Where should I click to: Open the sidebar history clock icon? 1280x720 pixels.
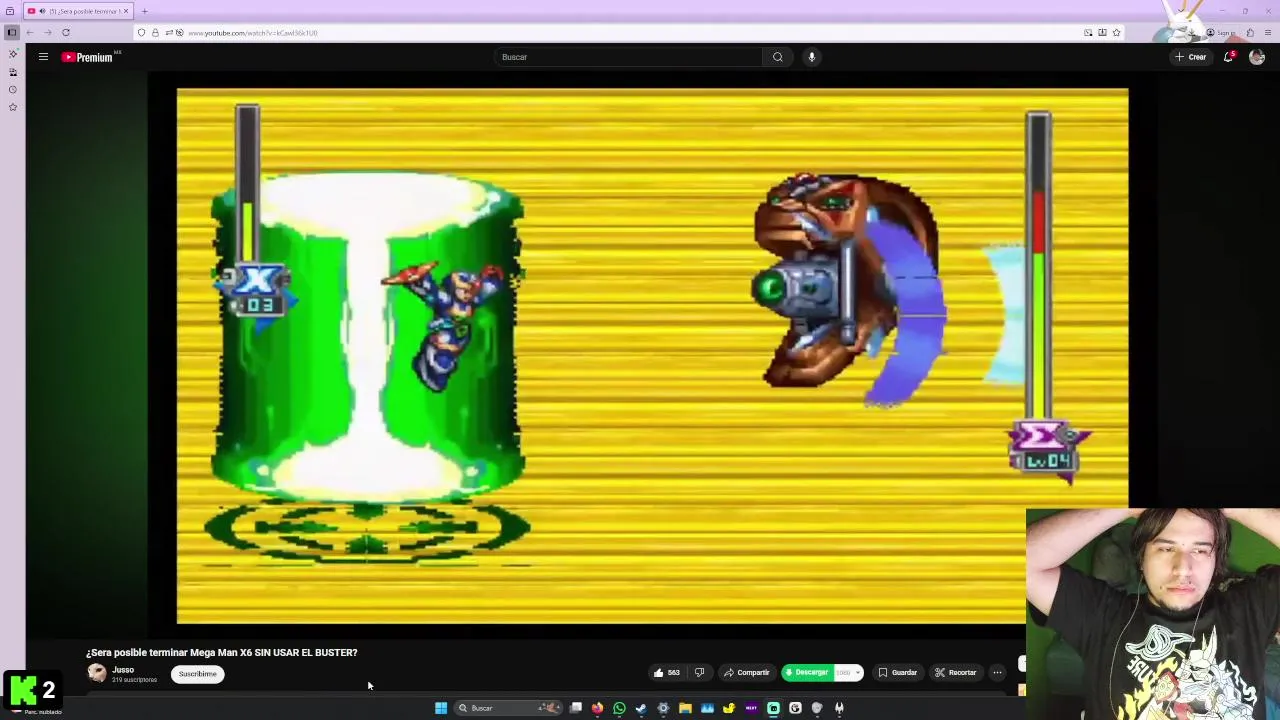click(x=12, y=89)
